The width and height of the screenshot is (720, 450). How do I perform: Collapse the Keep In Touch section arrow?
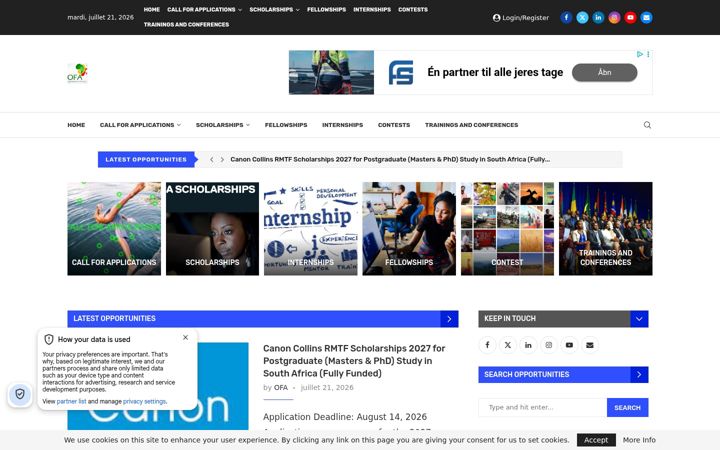tap(639, 319)
